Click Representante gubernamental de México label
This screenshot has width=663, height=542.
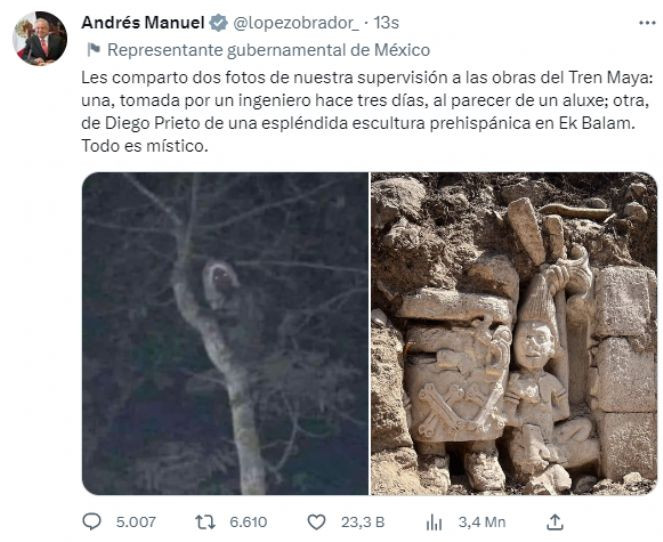[268, 49]
